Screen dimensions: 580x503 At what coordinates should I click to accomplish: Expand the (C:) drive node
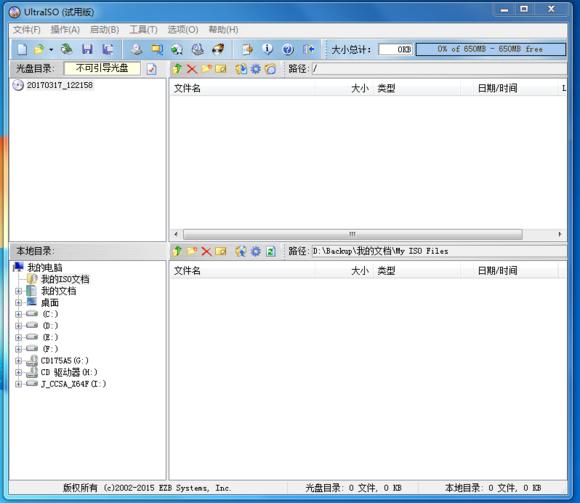[18, 314]
